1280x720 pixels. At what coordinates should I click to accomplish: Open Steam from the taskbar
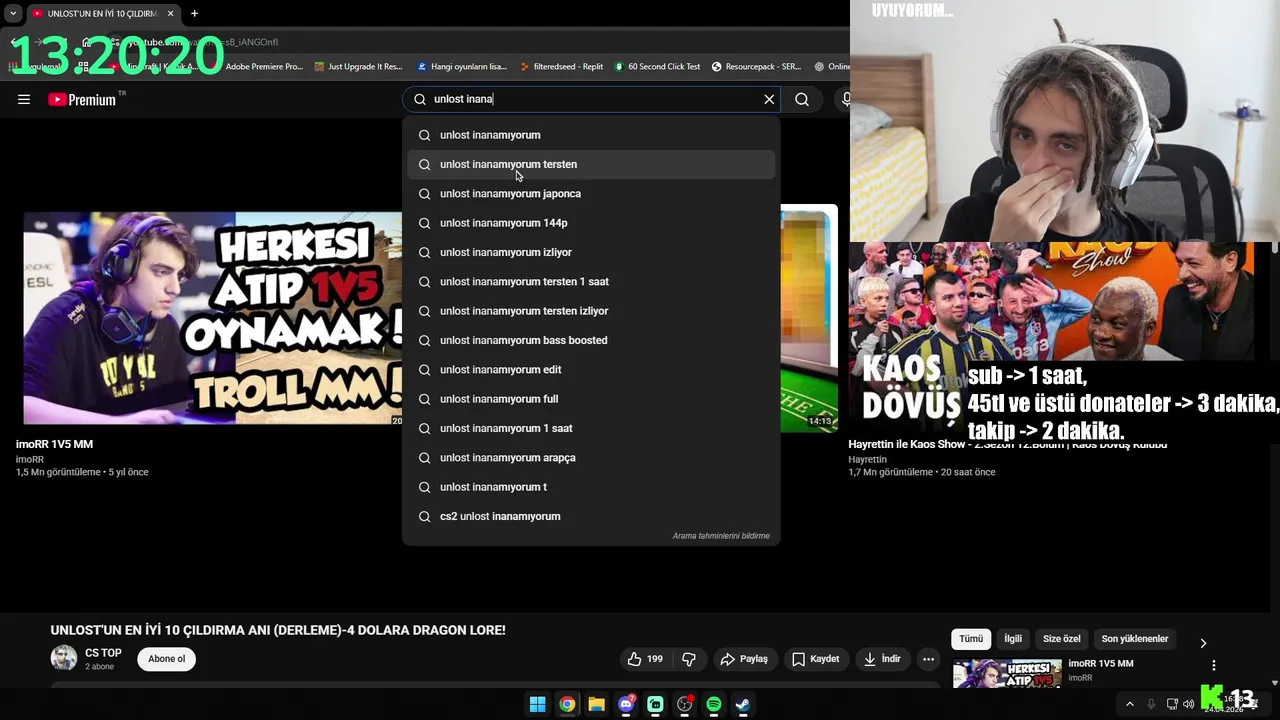[743, 705]
